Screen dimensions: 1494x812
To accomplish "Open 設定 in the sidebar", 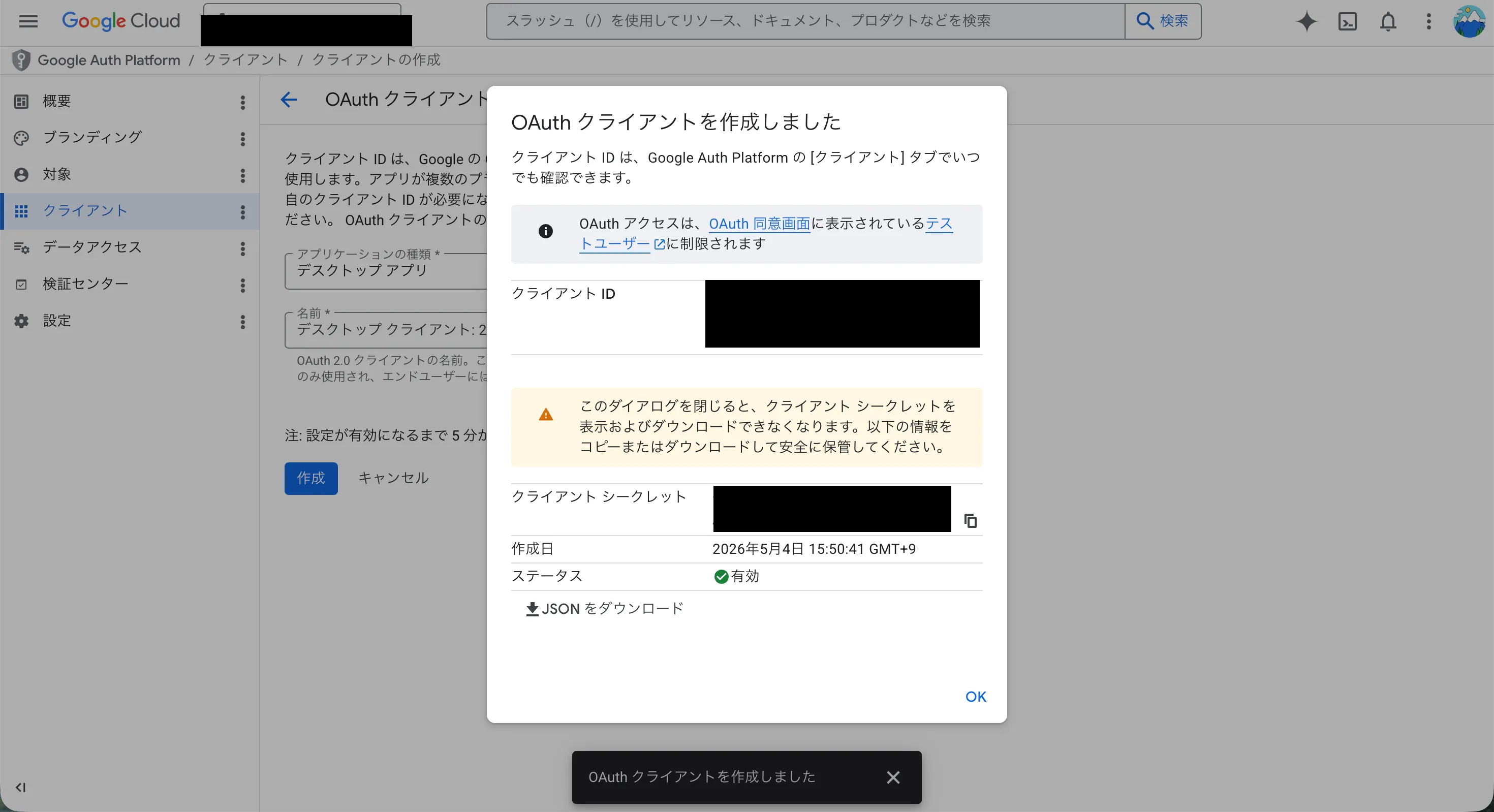I will (57, 321).
